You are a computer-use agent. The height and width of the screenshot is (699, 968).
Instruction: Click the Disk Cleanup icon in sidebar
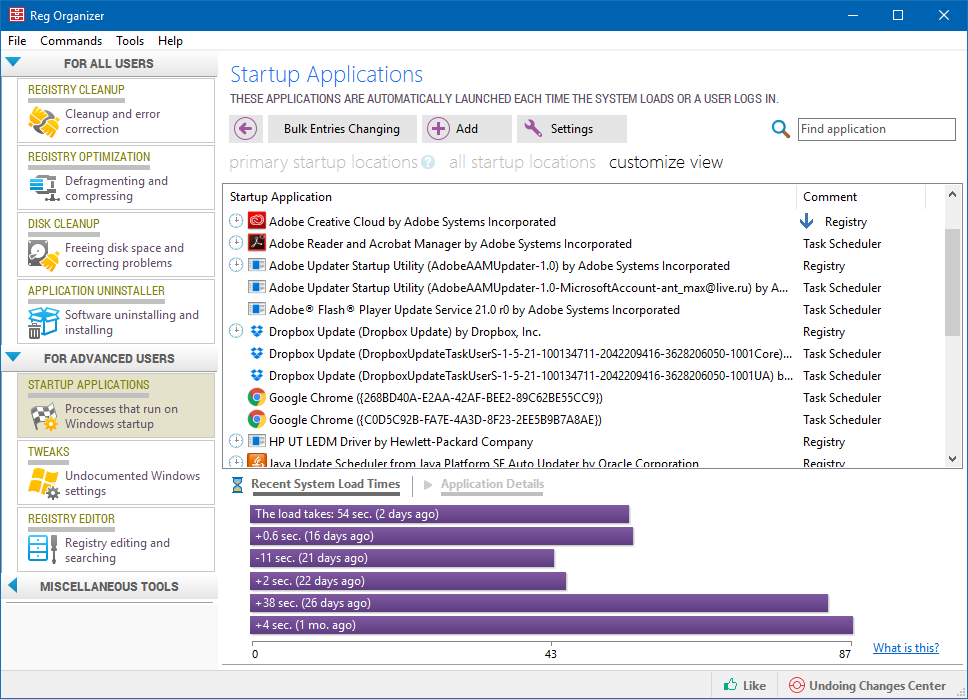point(43,256)
